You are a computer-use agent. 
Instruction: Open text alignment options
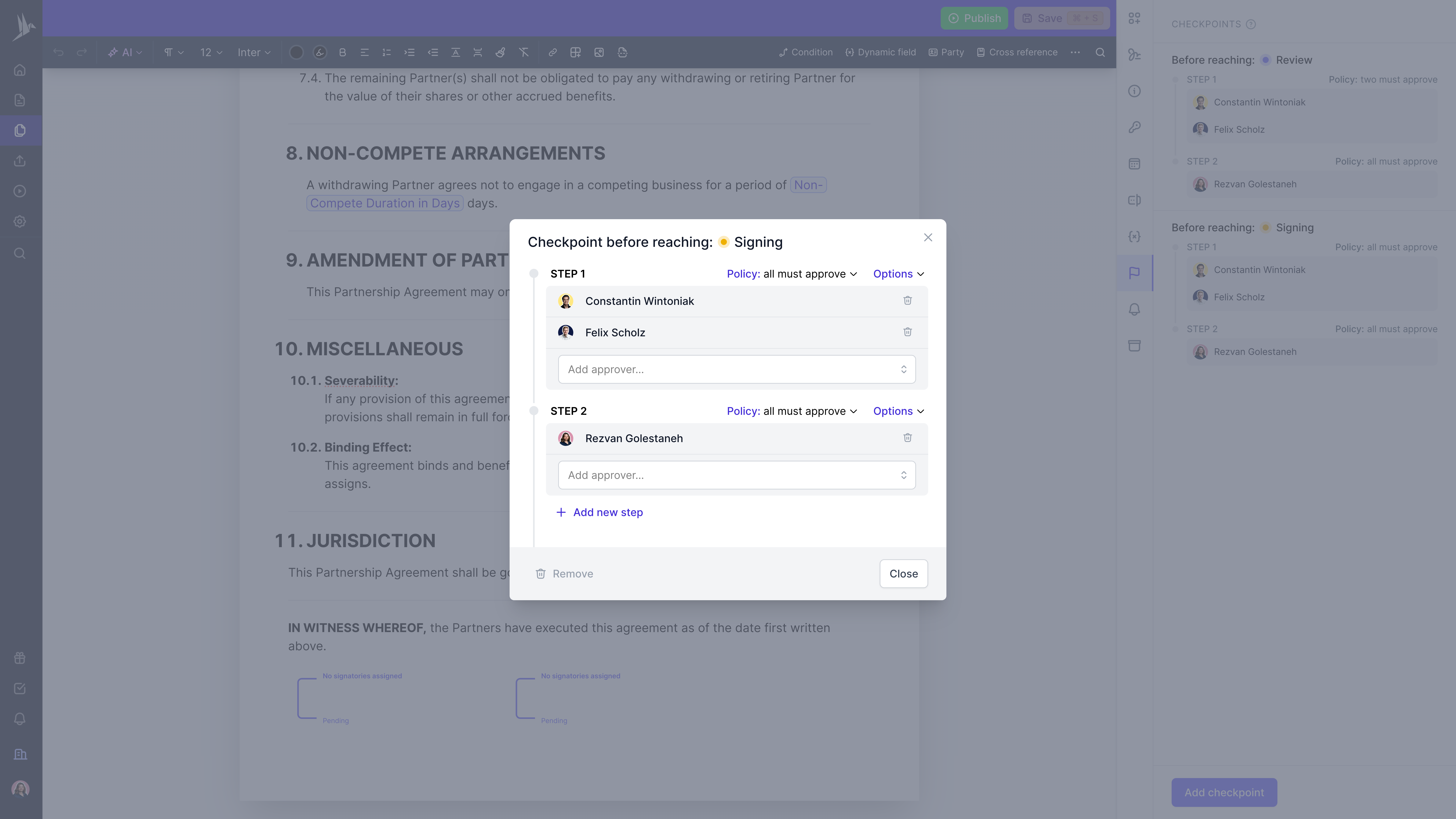pos(365,53)
